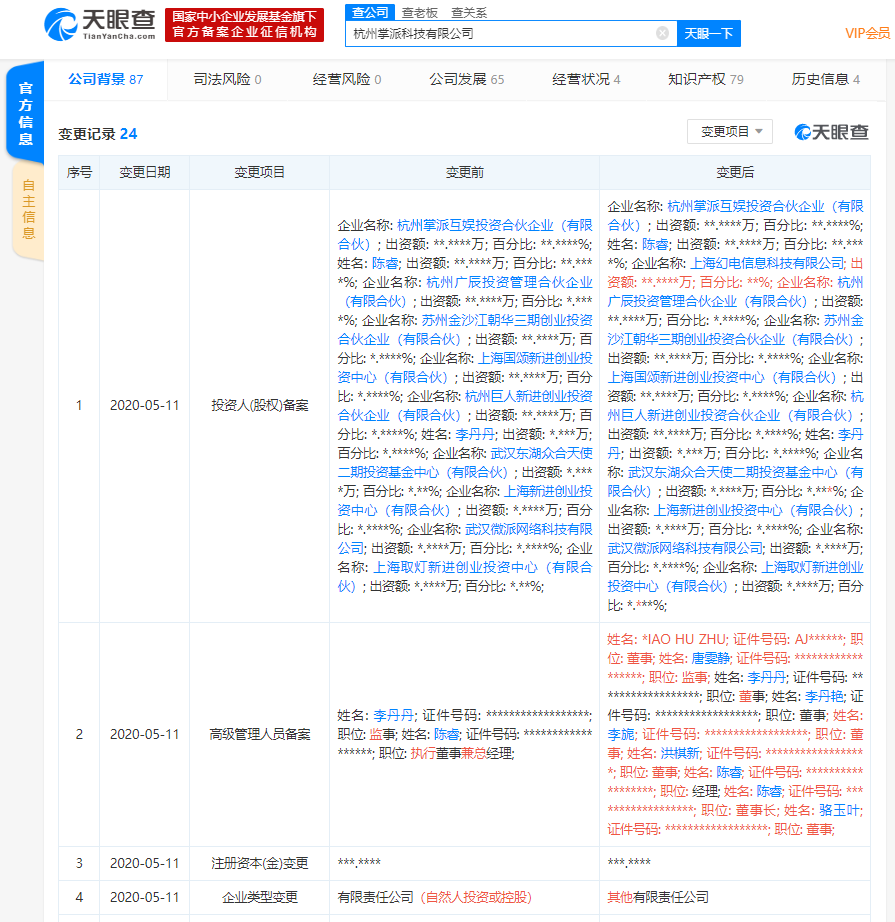This screenshot has width=895, height=922.
Task: Clear the search box with the X icon
Action: (662, 33)
